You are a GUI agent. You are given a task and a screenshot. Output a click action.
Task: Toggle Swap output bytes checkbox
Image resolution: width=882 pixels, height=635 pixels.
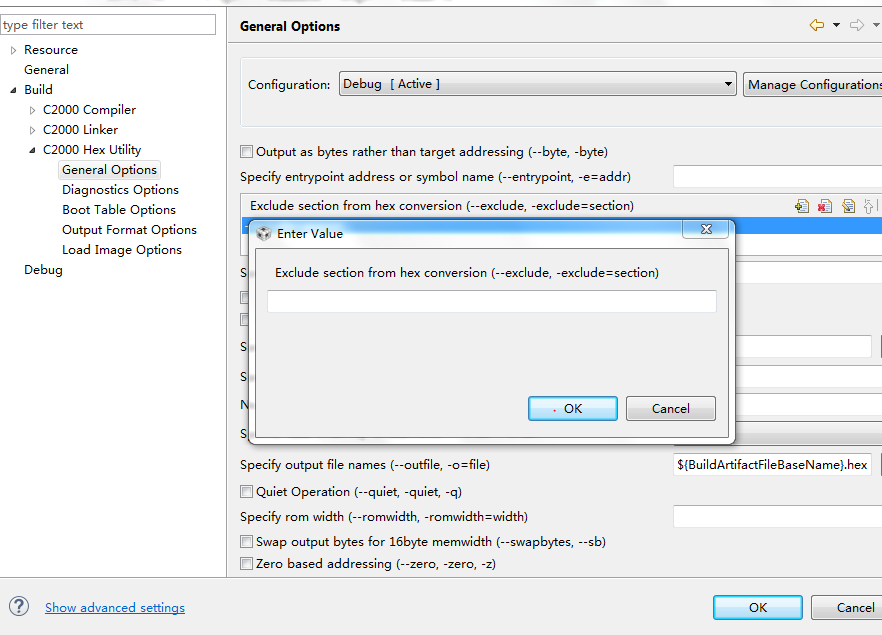point(246,542)
